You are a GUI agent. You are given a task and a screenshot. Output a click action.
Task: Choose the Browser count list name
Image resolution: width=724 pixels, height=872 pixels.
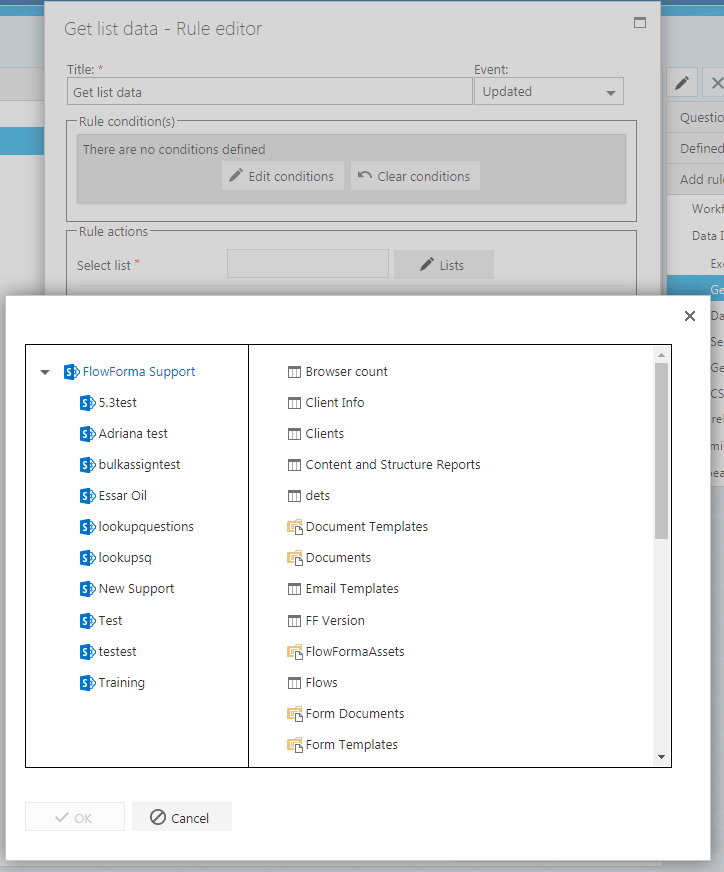(x=346, y=371)
